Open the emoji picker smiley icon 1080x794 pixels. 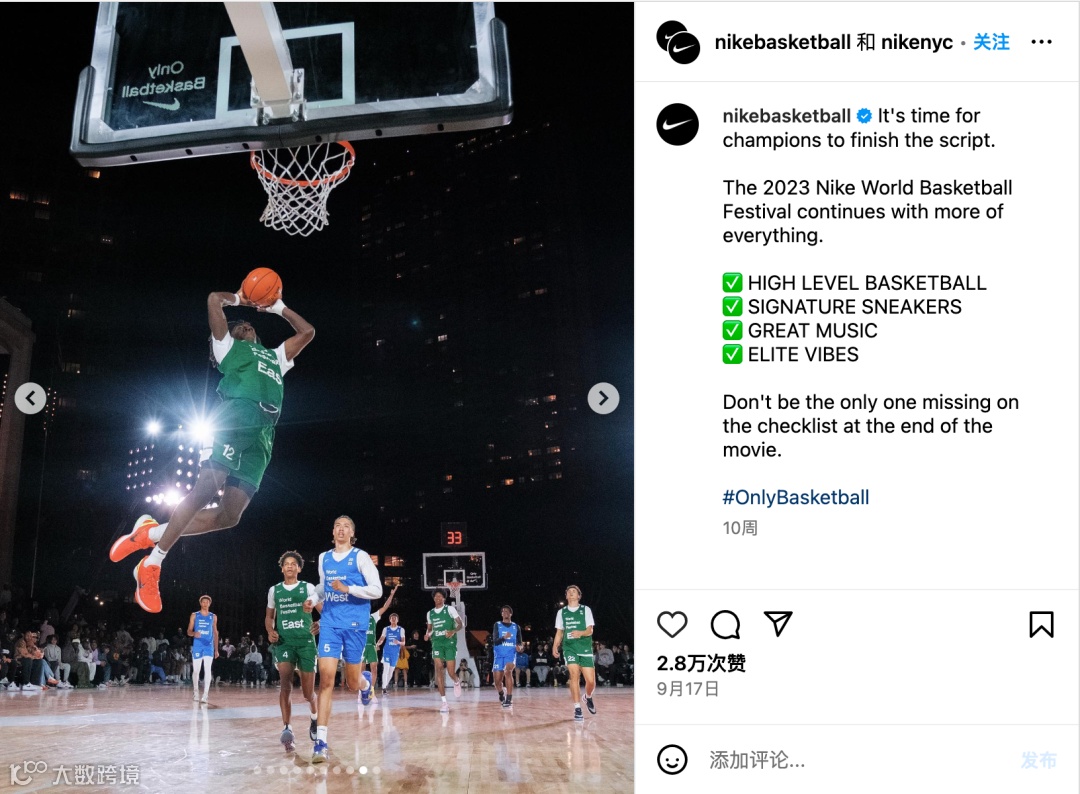pos(672,760)
